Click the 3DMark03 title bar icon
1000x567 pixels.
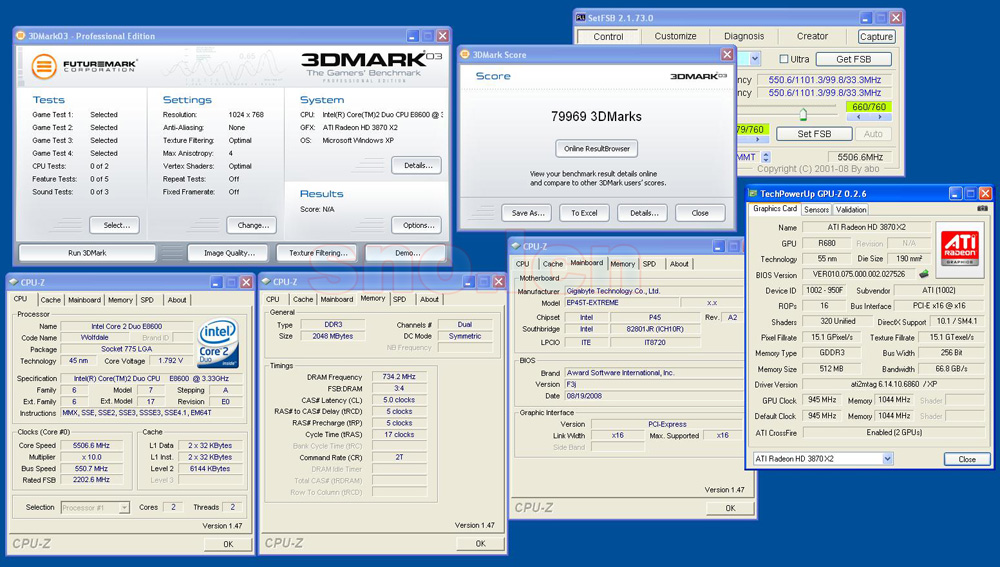pyautogui.click(x=20, y=36)
